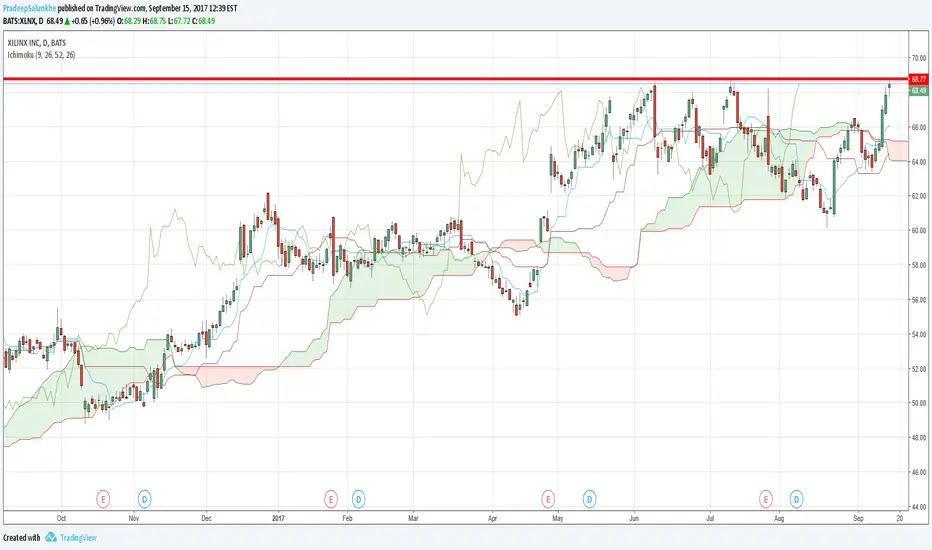Click the Aug label on time axis
This screenshot has width=932, height=550.
779,518
